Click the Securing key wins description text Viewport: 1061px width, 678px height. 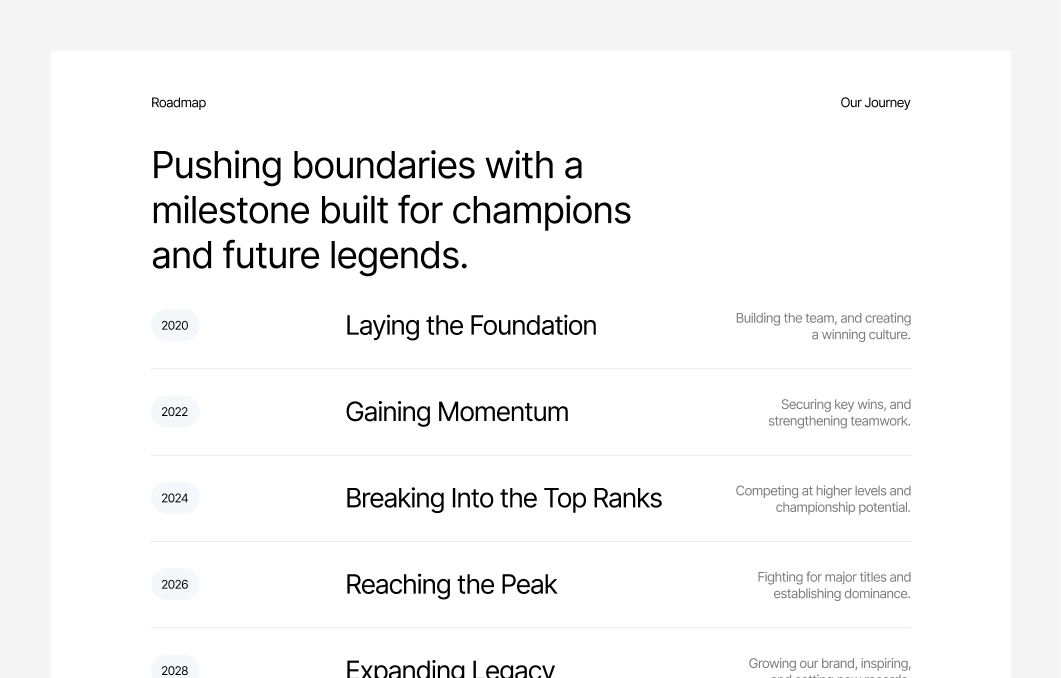click(x=839, y=412)
